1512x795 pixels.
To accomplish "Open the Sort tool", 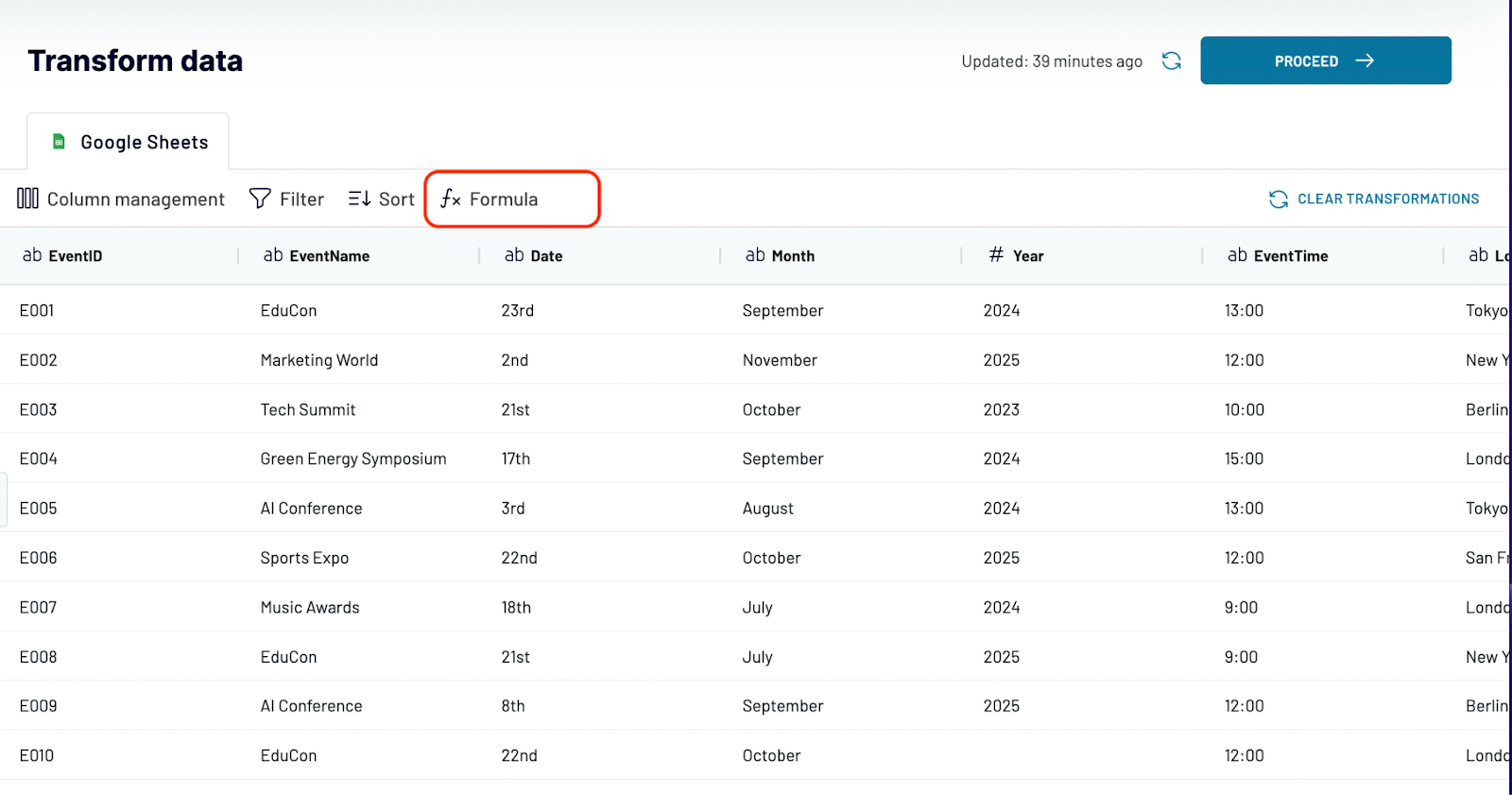I will tap(381, 199).
